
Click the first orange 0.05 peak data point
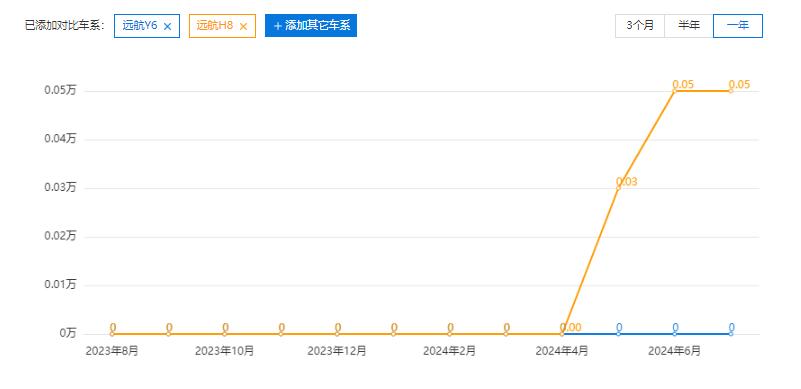point(674,91)
